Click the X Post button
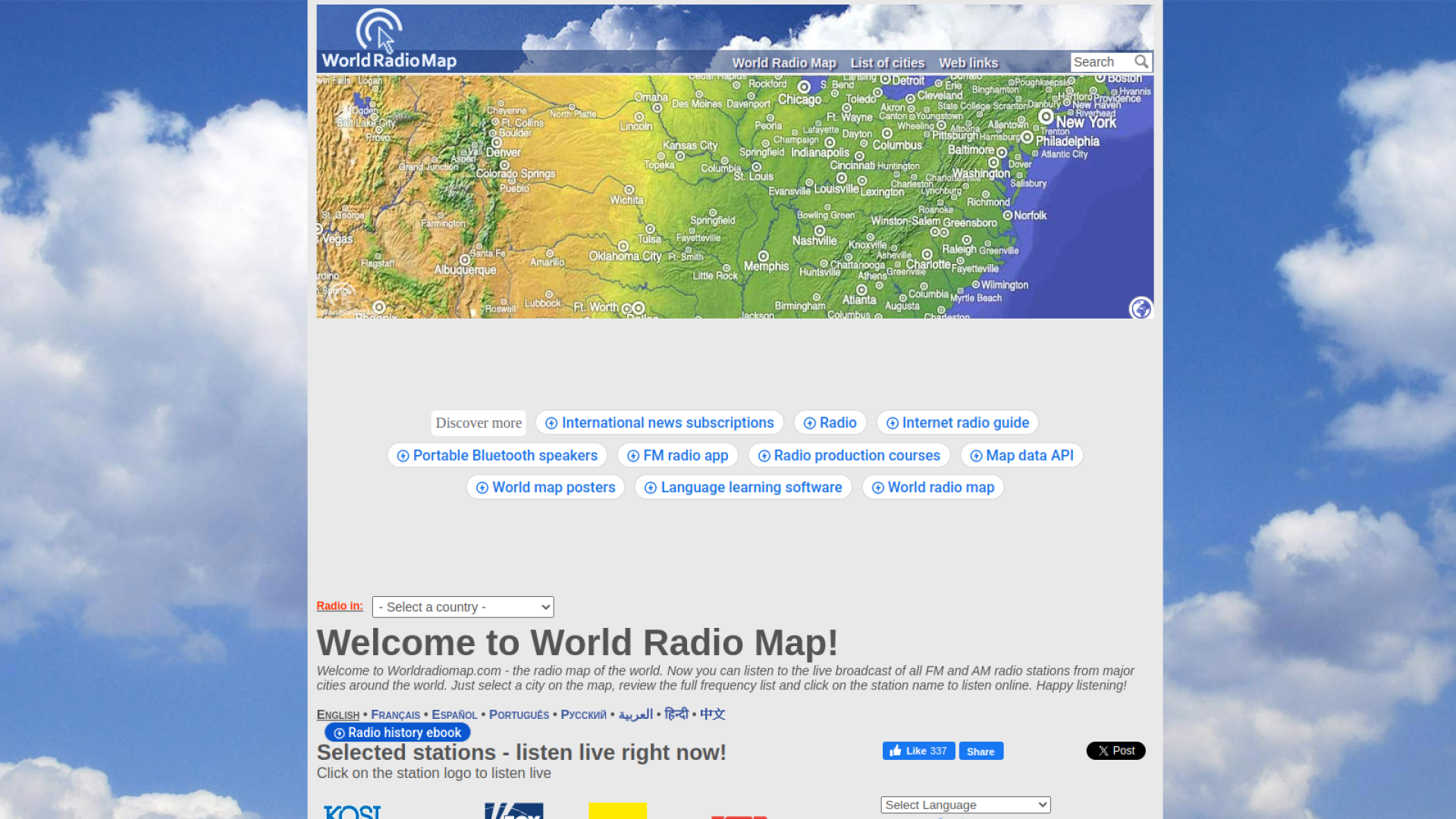 pyautogui.click(x=1116, y=751)
